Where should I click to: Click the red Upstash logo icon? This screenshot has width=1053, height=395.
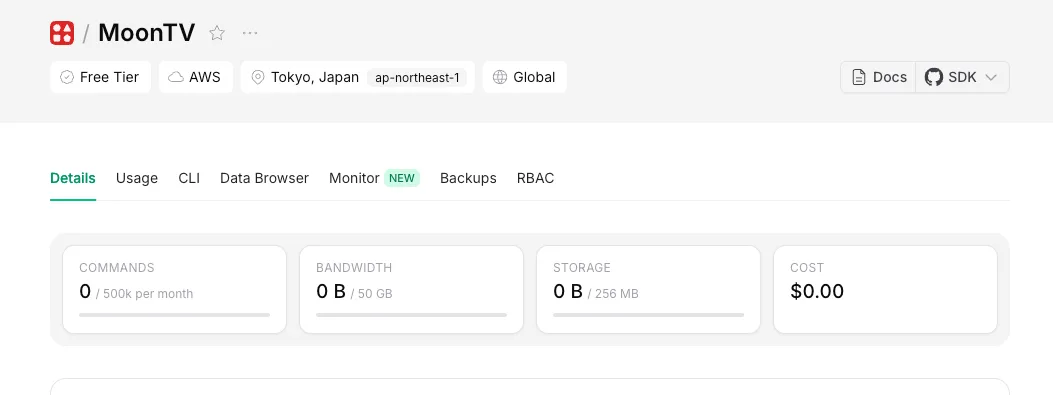[x=62, y=33]
